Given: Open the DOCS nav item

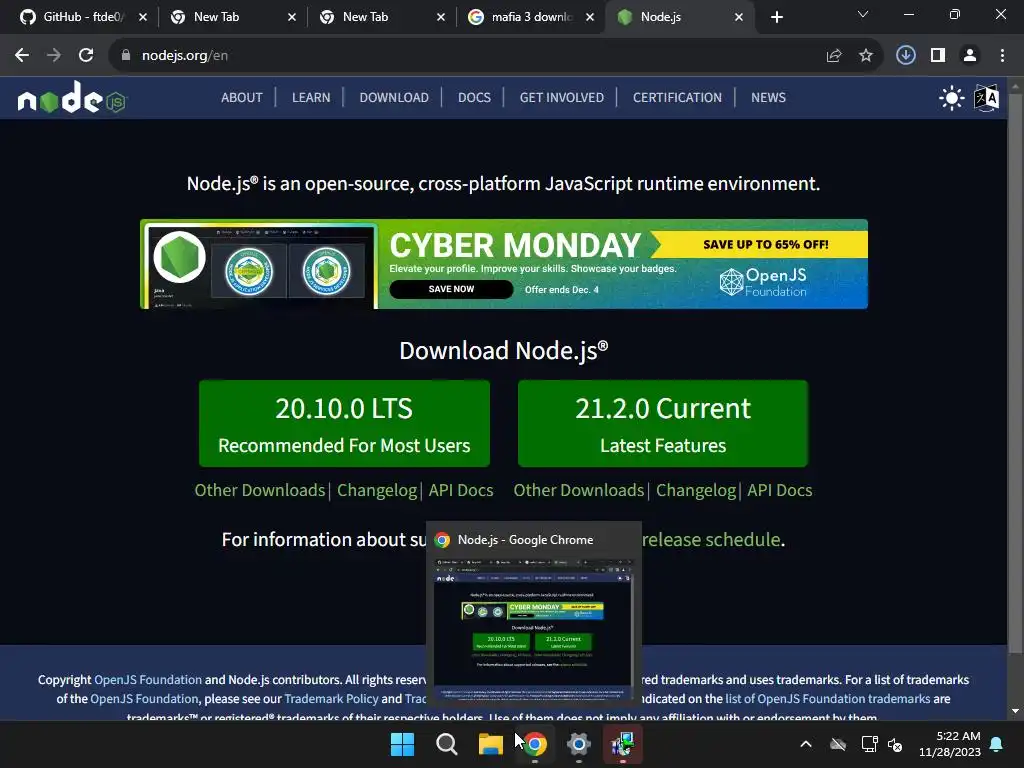Looking at the screenshot, I should click(474, 97).
